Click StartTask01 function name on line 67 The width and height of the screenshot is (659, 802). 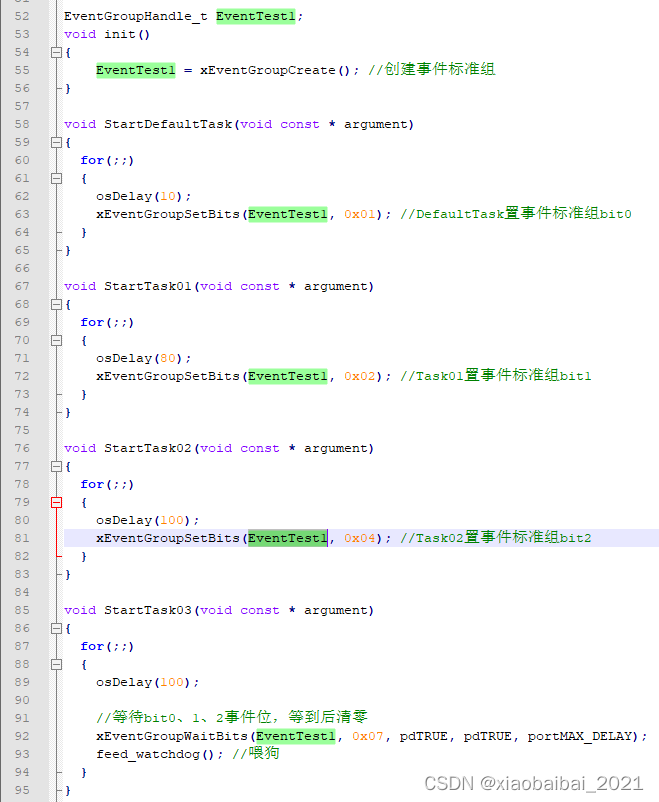148,286
